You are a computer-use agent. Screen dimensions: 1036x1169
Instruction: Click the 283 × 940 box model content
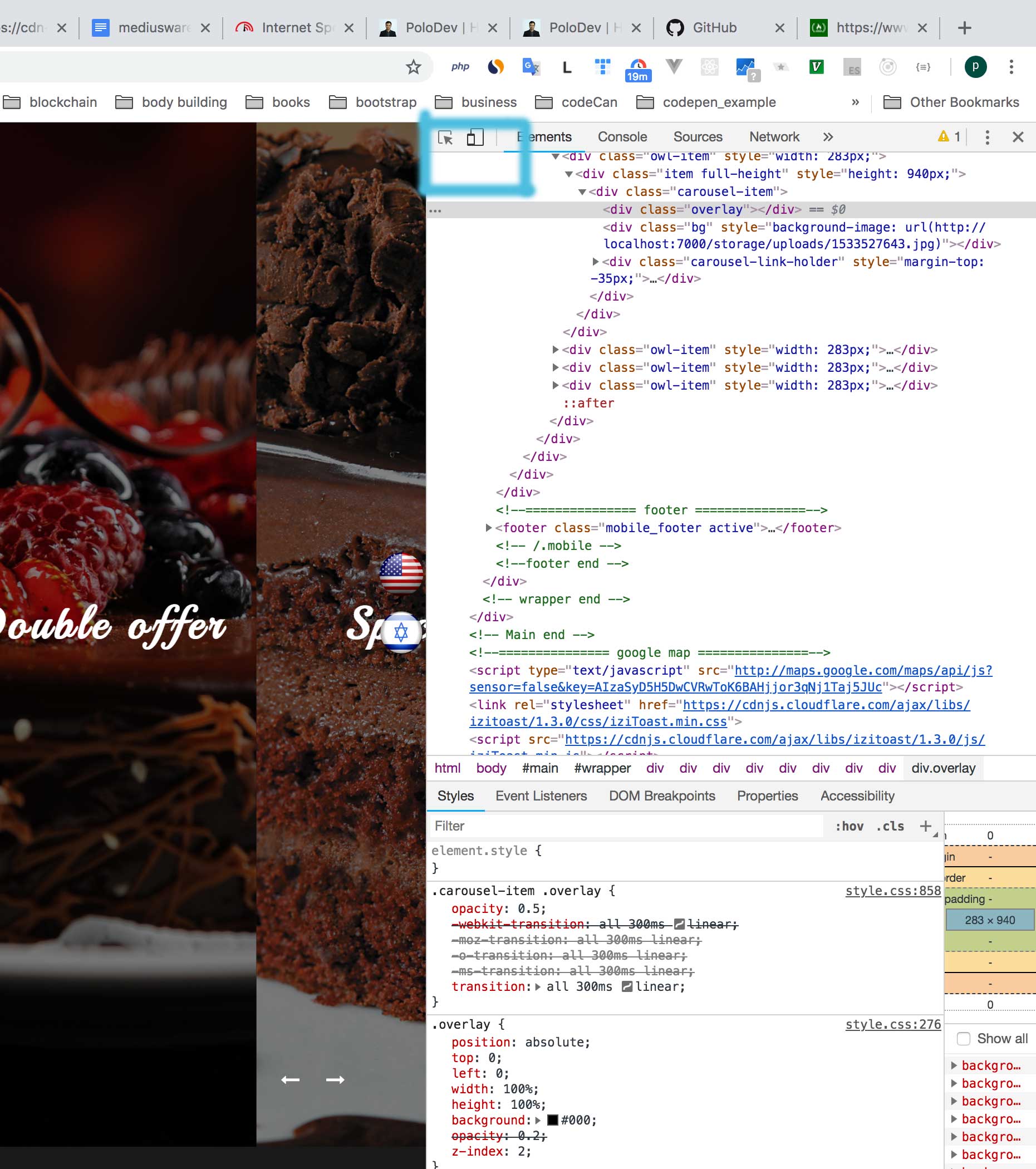tap(990, 920)
